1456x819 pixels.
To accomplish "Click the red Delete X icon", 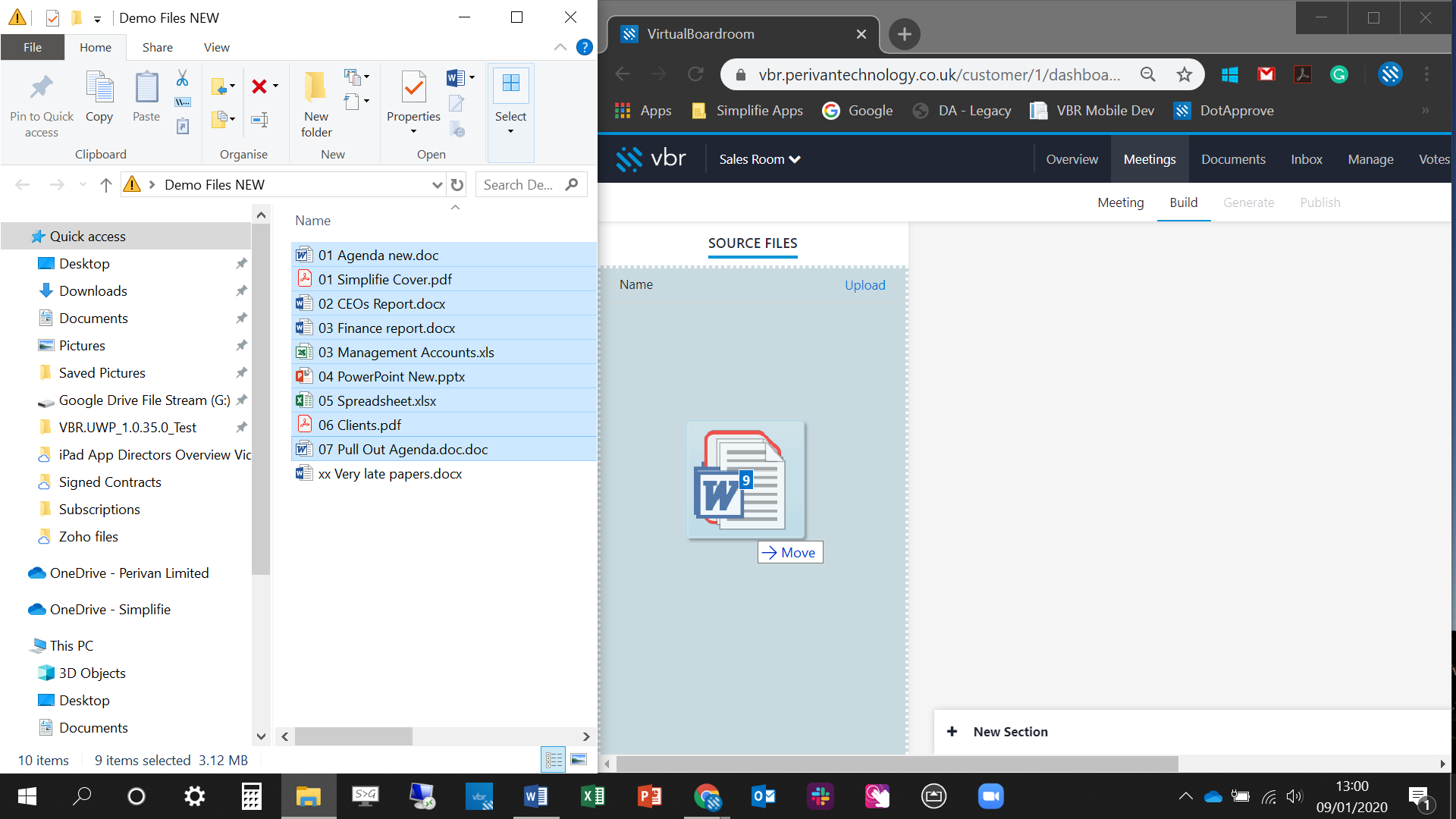I will 259,86.
